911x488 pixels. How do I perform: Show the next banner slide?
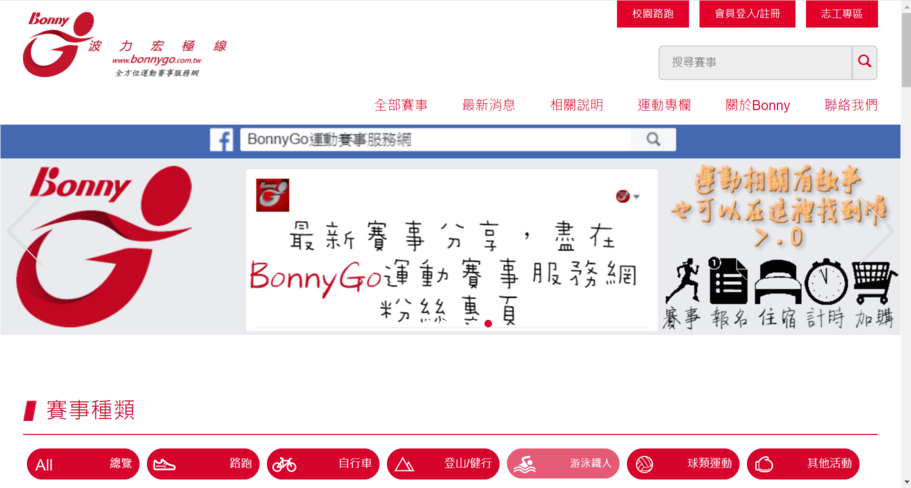point(876,231)
